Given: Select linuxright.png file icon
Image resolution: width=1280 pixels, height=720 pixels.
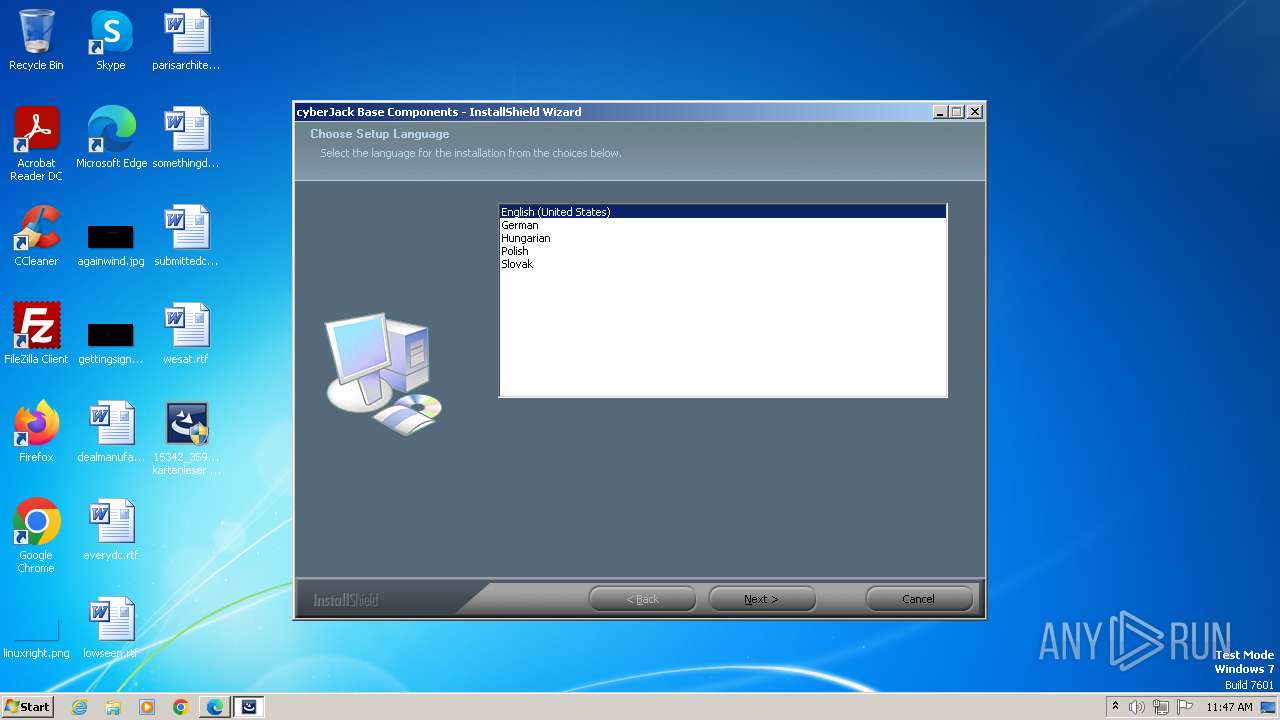Looking at the screenshot, I should (36, 639).
